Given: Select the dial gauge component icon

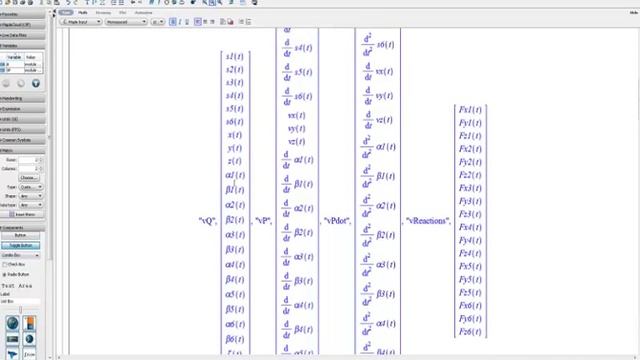Looking at the screenshot, I should 13,323.
